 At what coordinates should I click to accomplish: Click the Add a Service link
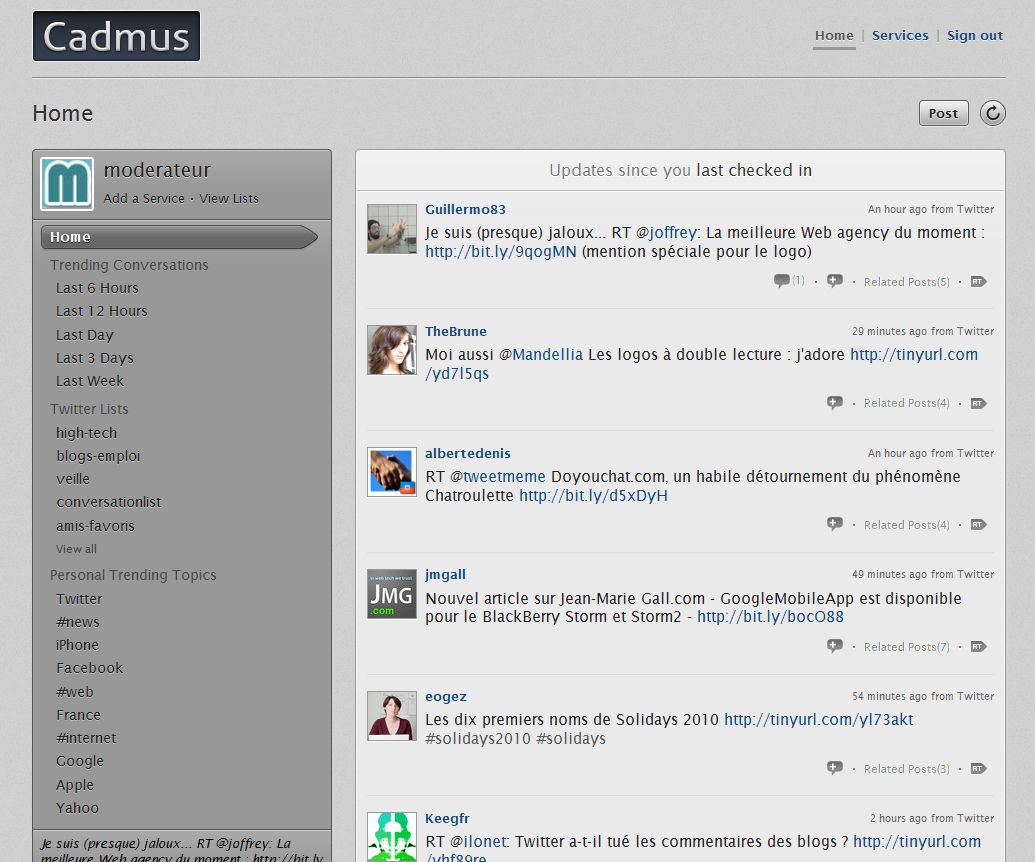tap(144, 198)
